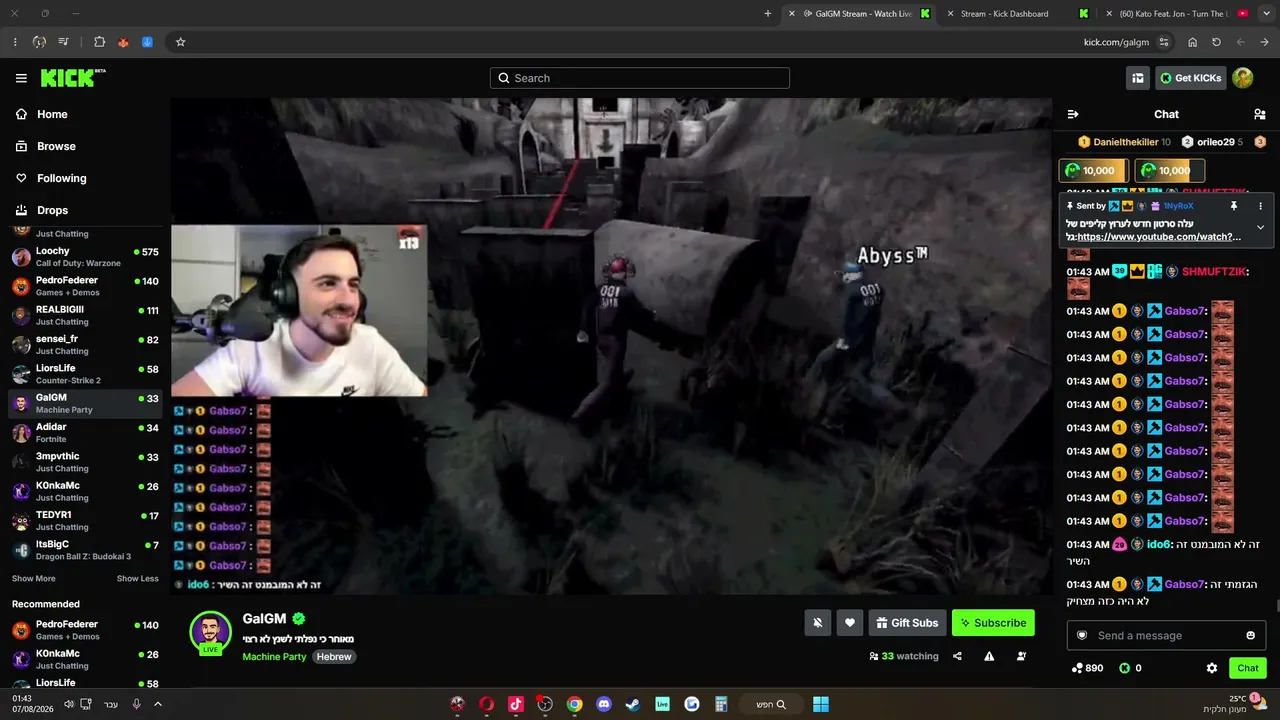Open sensel_fr's channel in the sidebar
The height and width of the screenshot is (720, 1280).
[x=85, y=345]
